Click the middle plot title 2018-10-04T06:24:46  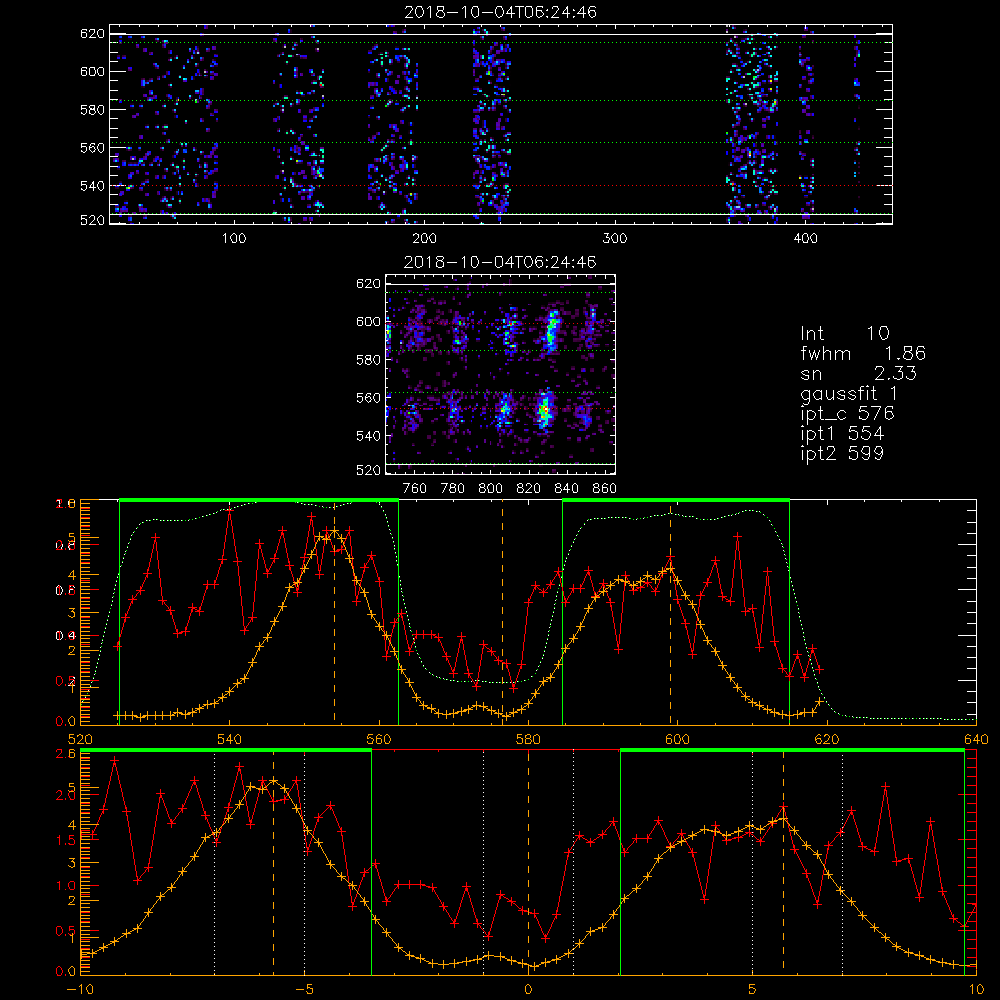tap(501, 262)
